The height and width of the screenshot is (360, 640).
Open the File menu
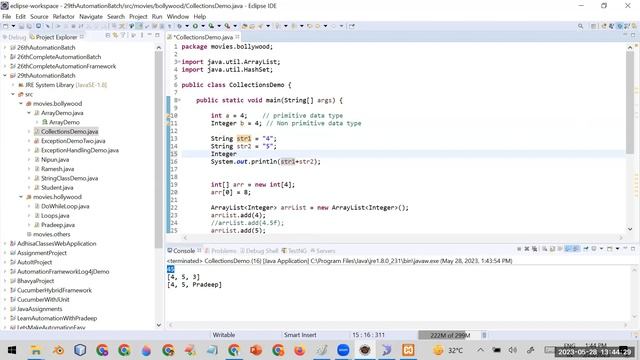coord(7,16)
